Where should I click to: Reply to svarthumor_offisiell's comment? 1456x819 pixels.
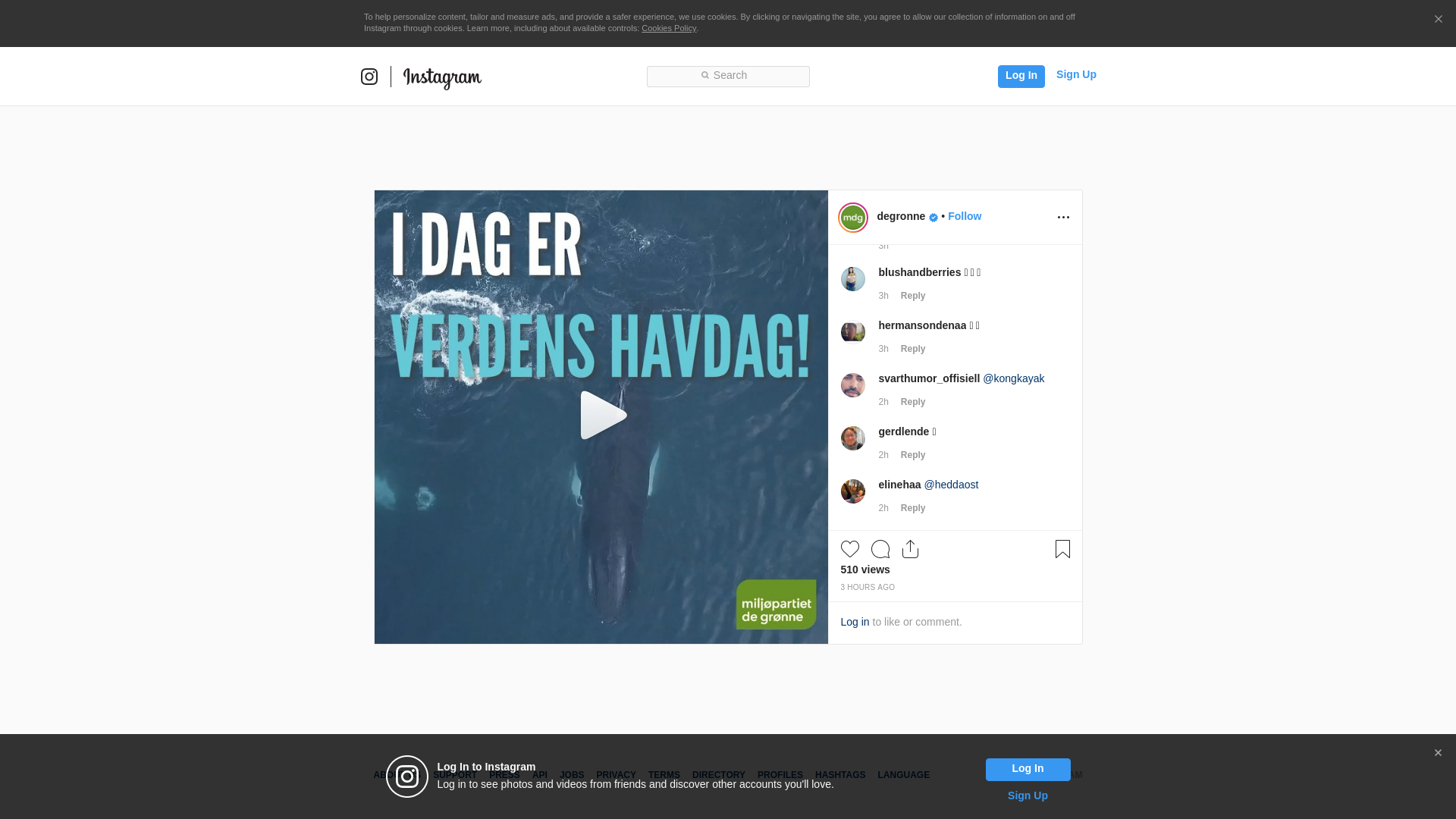click(x=912, y=402)
